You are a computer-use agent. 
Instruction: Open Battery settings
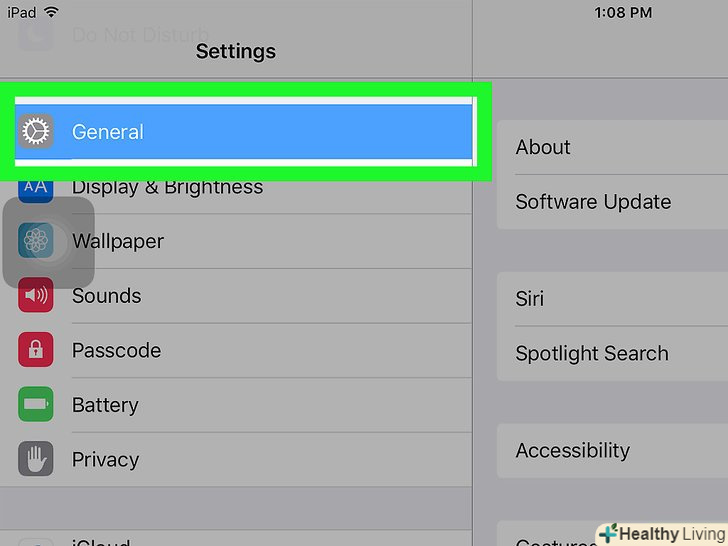pos(105,405)
